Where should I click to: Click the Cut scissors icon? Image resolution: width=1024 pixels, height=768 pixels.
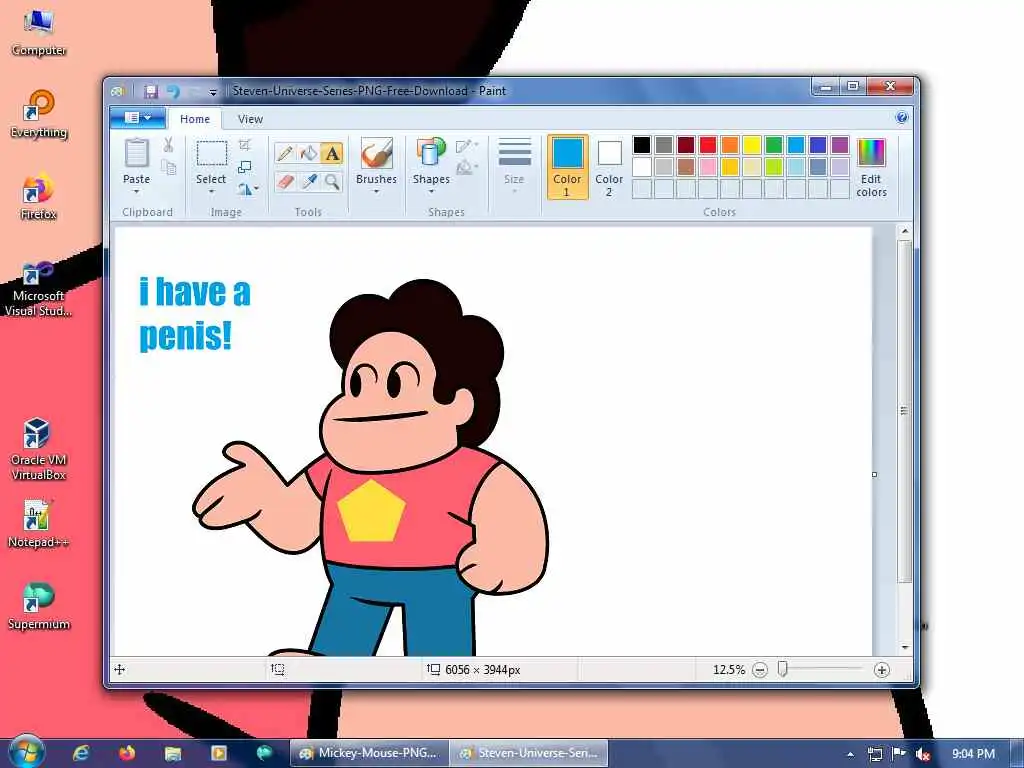pos(168,145)
